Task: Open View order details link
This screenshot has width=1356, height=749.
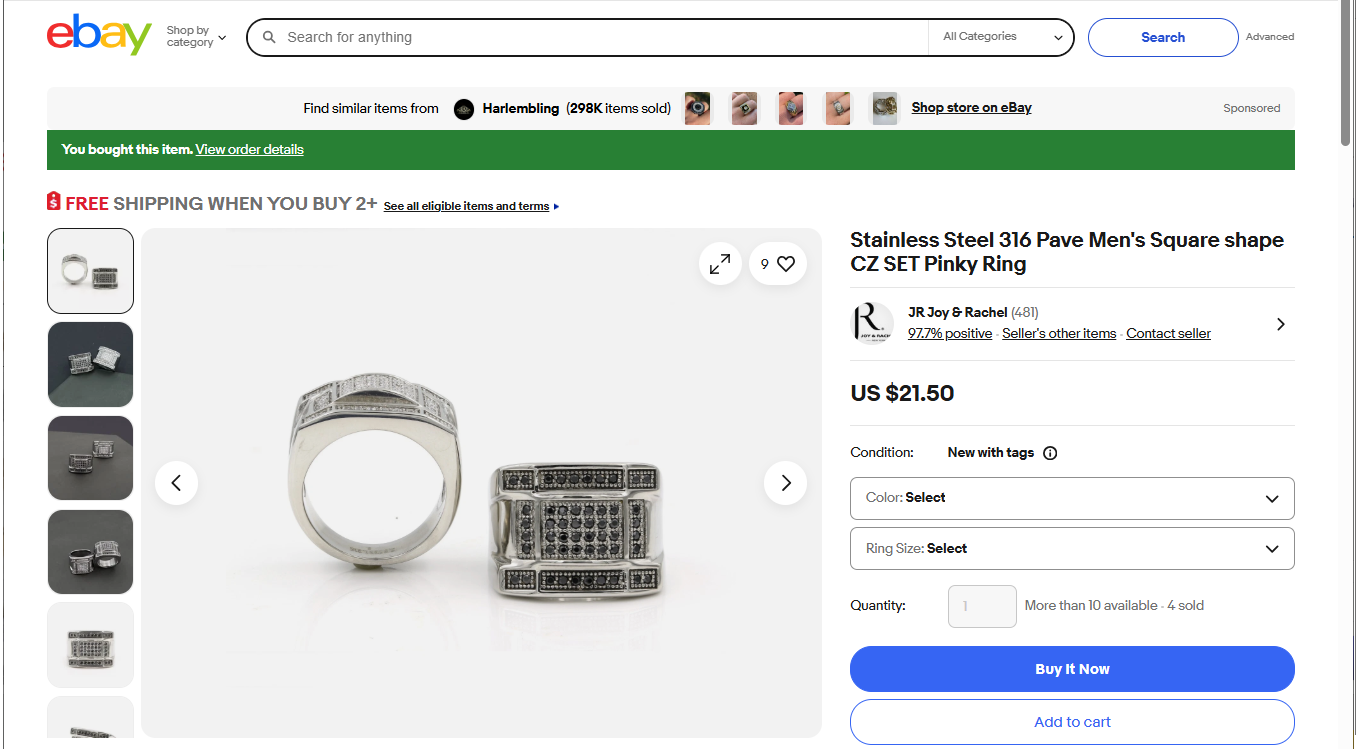Action: (249, 150)
